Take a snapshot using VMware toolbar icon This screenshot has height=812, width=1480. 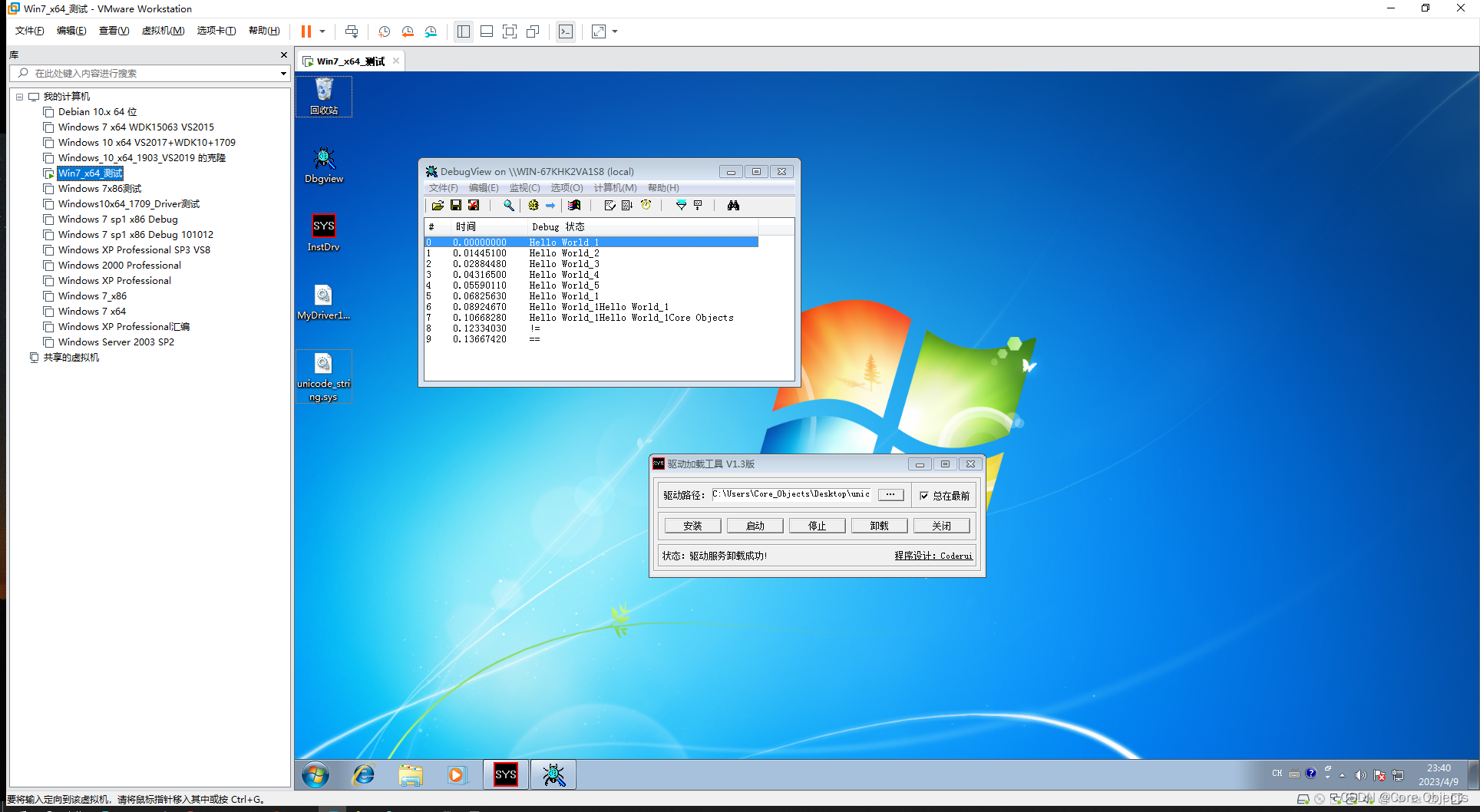[x=384, y=31]
